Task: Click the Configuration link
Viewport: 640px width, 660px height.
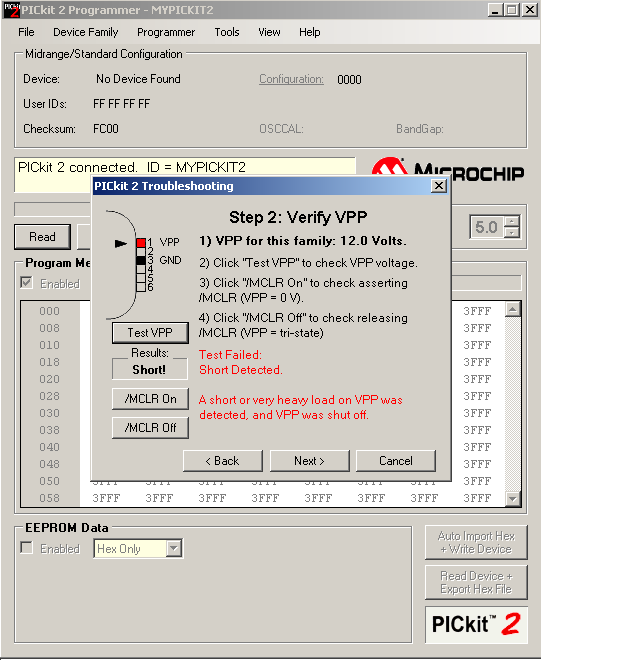Action: click(291, 79)
